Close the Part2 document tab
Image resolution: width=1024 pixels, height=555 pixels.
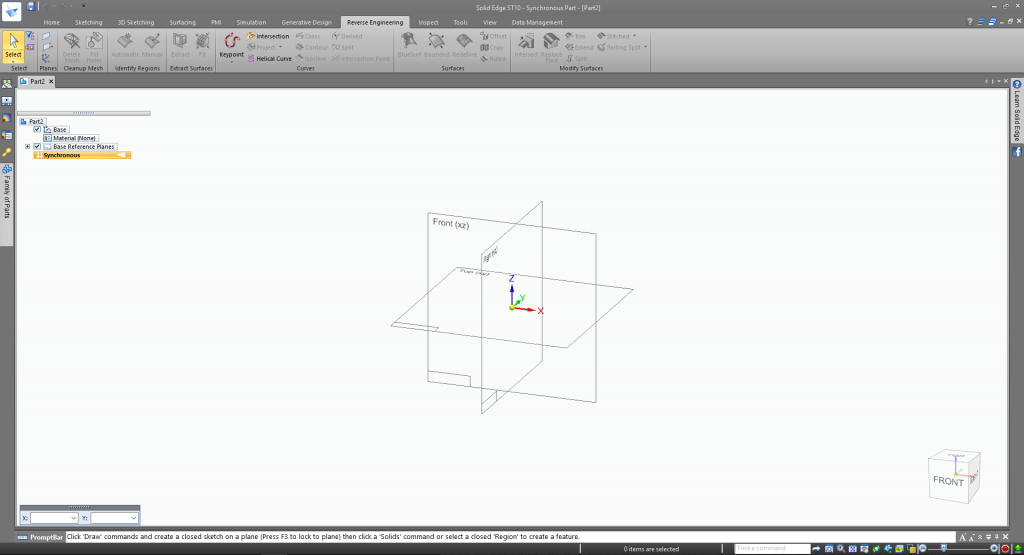point(51,82)
